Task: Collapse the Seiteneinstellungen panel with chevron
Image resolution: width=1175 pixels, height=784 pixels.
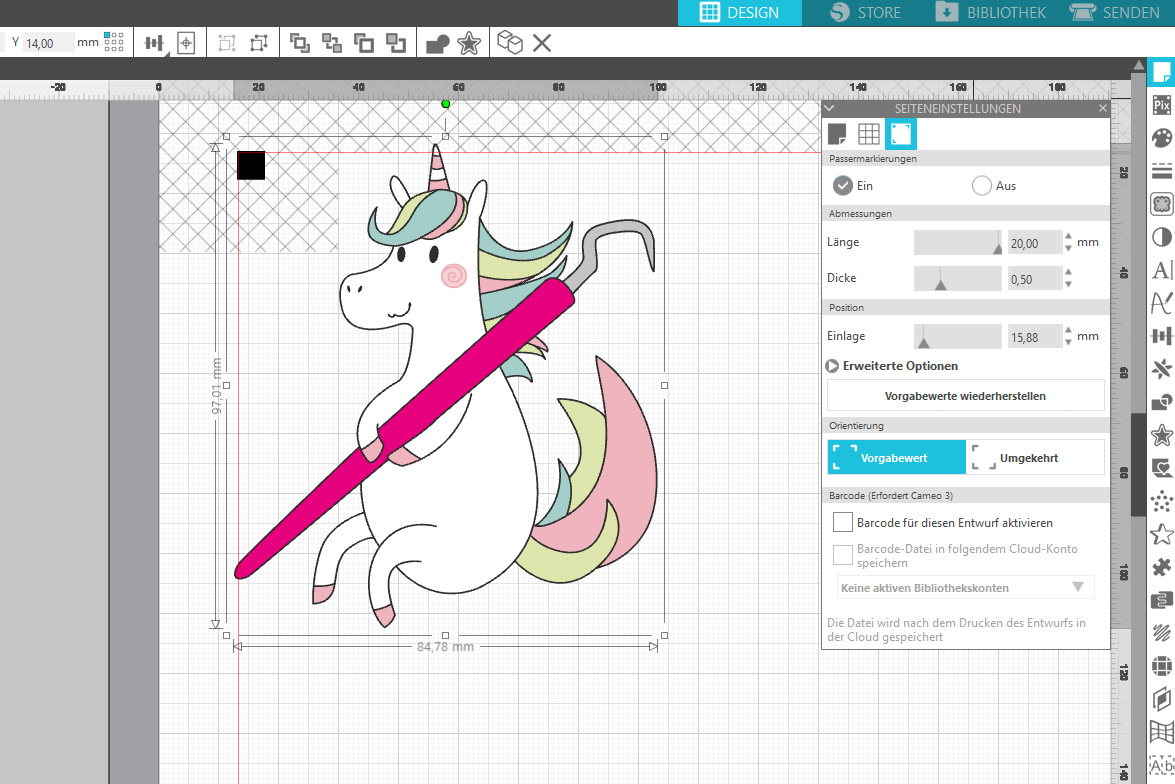Action: pyautogui.click(x=829, y=108)
